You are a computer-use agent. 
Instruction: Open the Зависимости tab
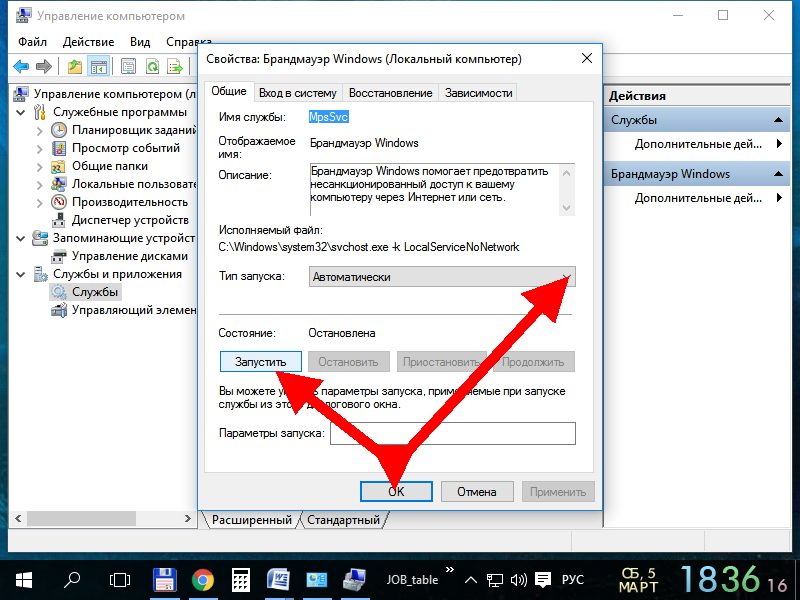click(x=478, y=93)
